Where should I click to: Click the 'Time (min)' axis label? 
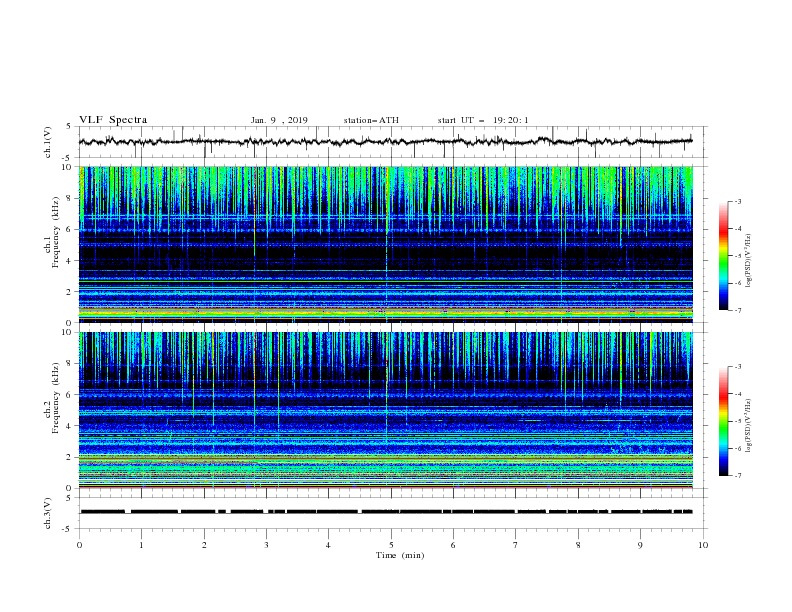coord(400,555)
